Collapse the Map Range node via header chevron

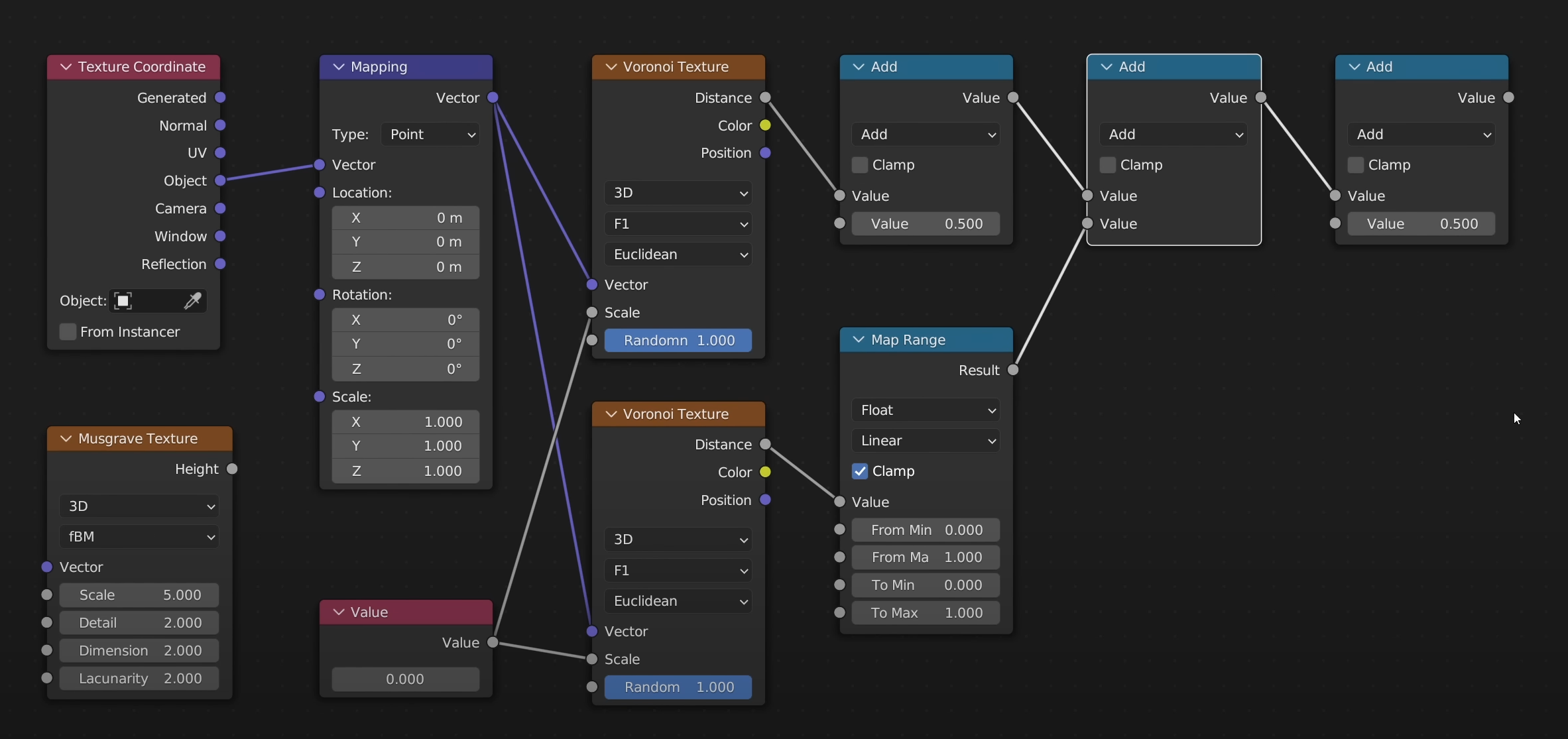click(x=859, y=339)
